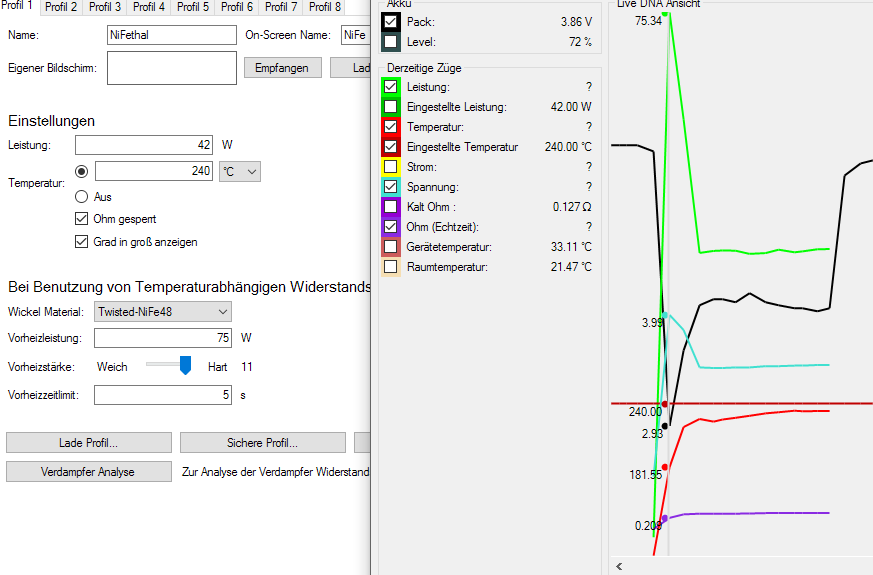
Task: Open the Profil 8 tab
Action: click(x=324, y=7)
